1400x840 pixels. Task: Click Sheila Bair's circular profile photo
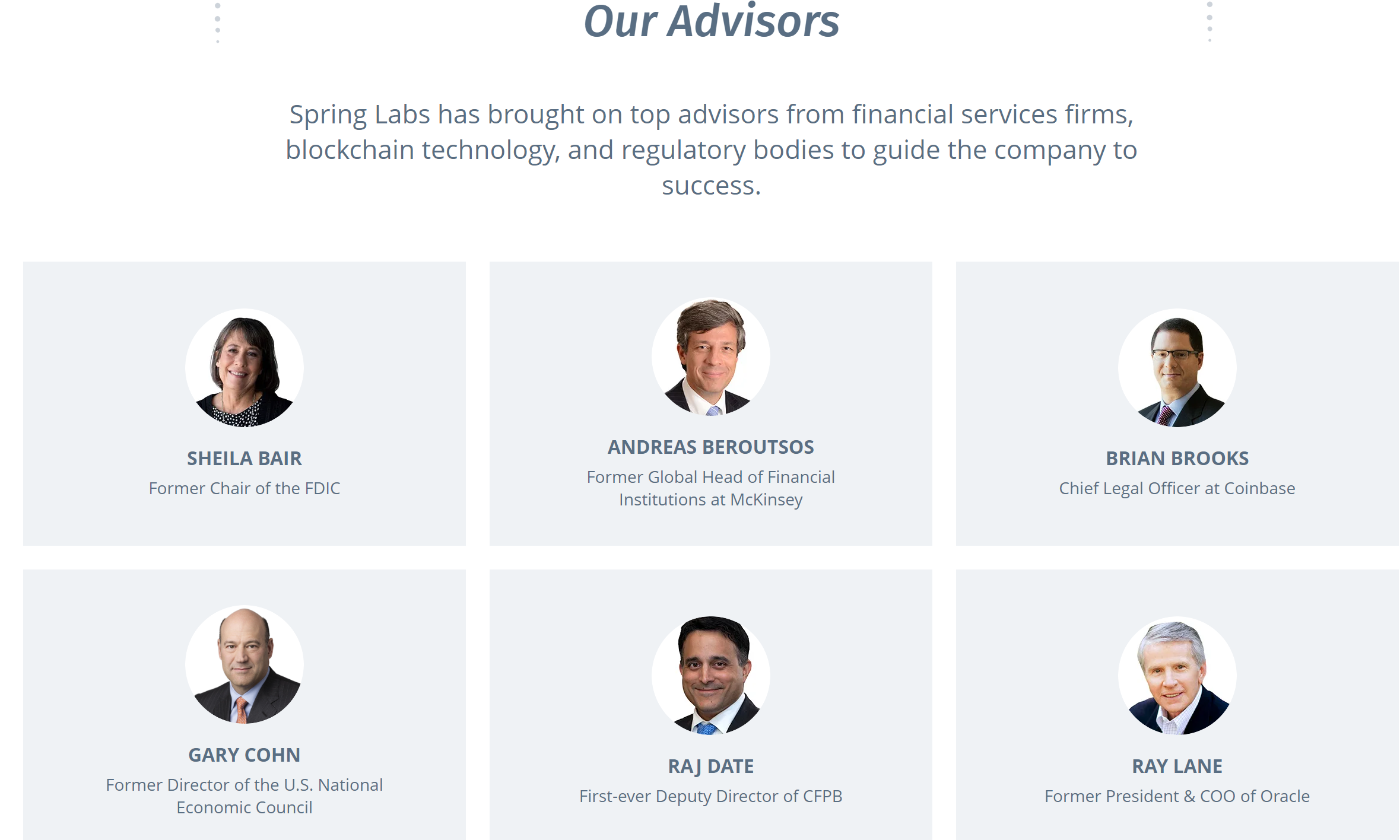(245, 368)
